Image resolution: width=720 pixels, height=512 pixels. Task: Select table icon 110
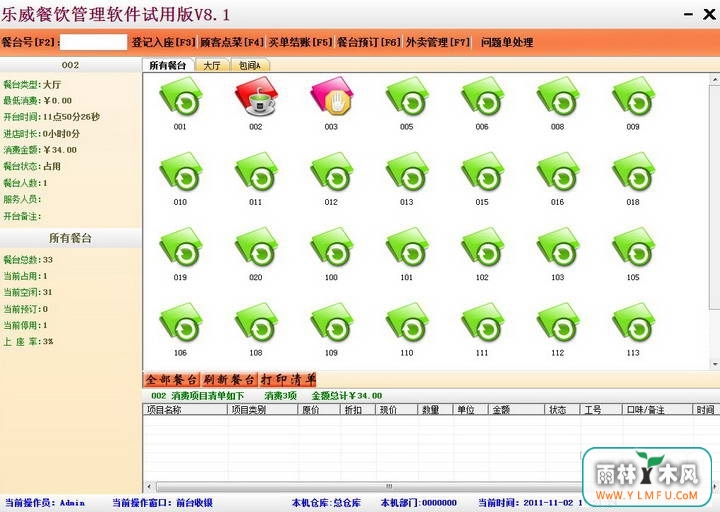(x=407, y=323)
